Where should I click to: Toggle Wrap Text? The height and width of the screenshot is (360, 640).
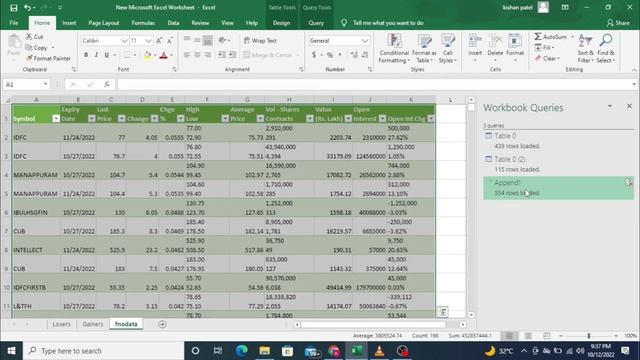click(260, 40)
